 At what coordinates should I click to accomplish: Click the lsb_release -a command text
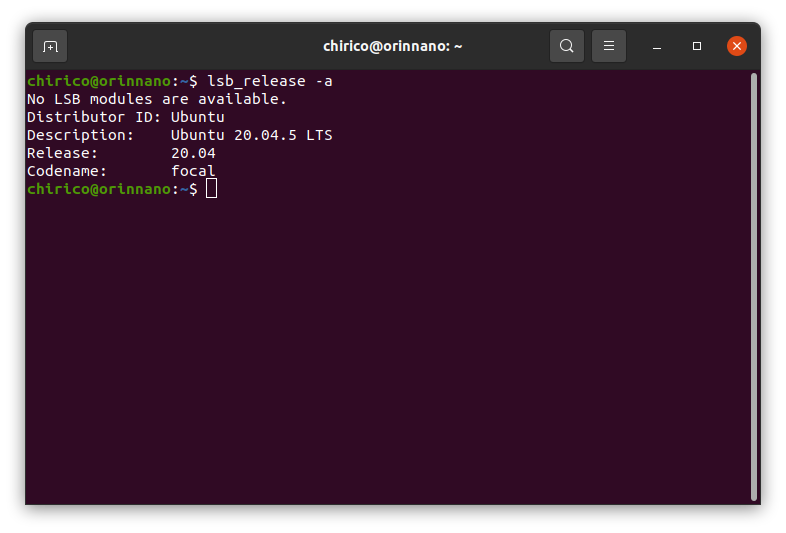coord(270,81)
